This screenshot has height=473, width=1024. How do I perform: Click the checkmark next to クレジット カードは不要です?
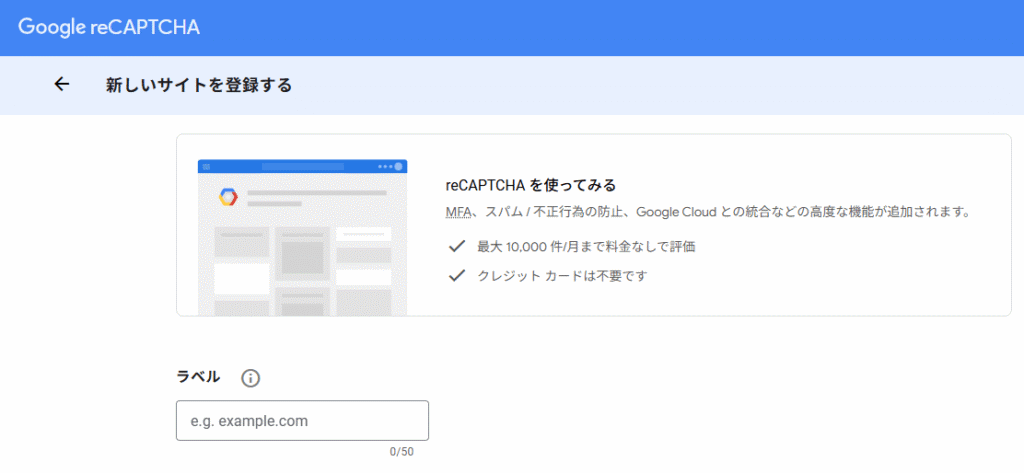tap(457, 275)
